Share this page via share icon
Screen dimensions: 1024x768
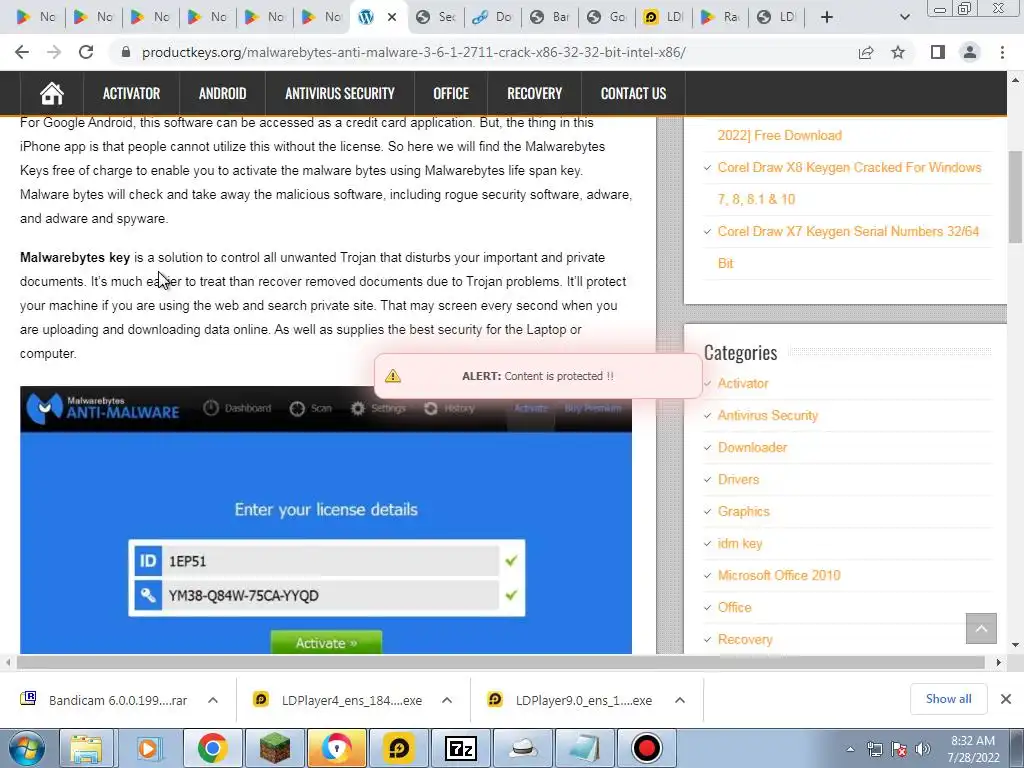[x=866, y=52]
